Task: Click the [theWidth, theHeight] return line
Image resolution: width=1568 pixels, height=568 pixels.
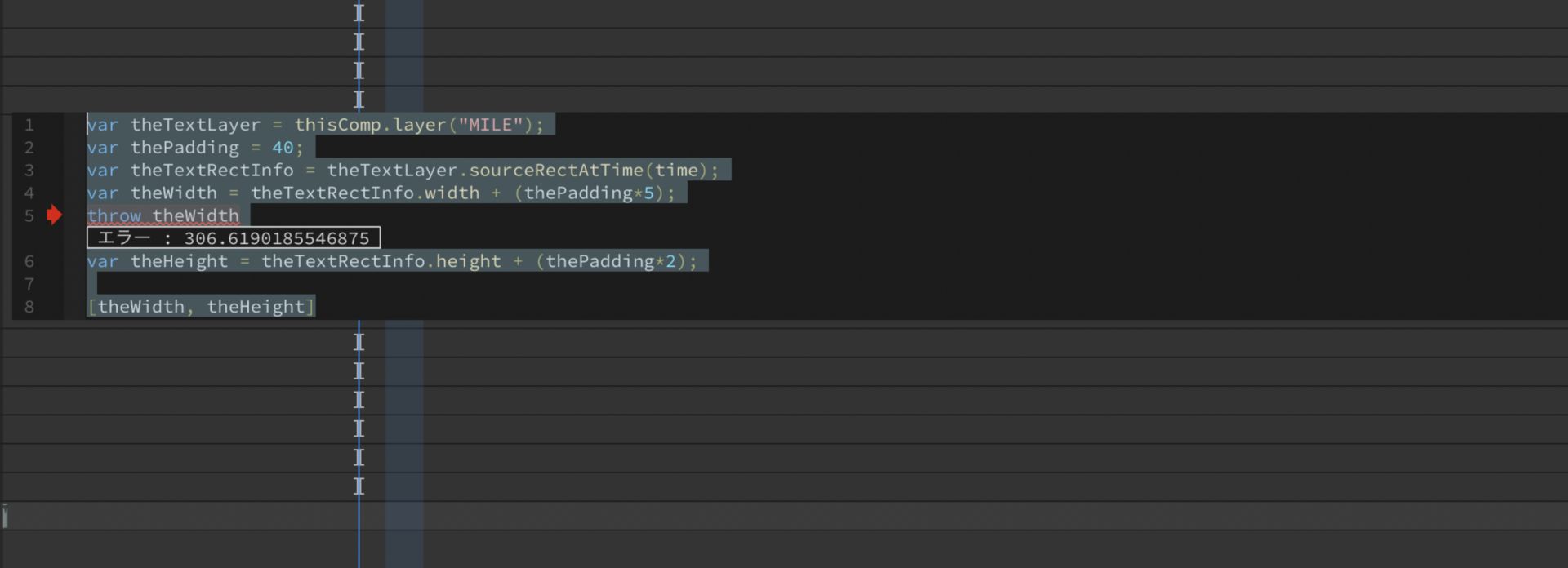Action: coord(201,307)
